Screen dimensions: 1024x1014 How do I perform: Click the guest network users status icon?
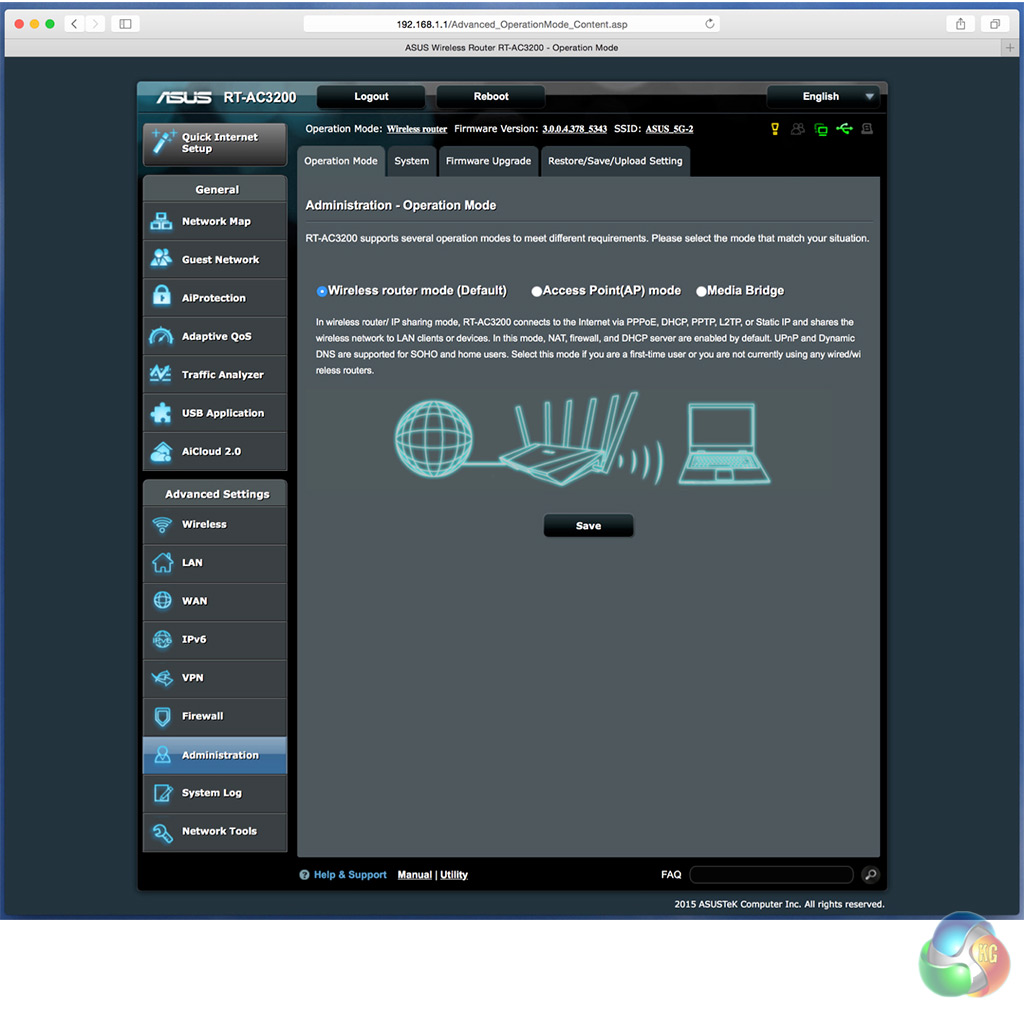point(797,129)
